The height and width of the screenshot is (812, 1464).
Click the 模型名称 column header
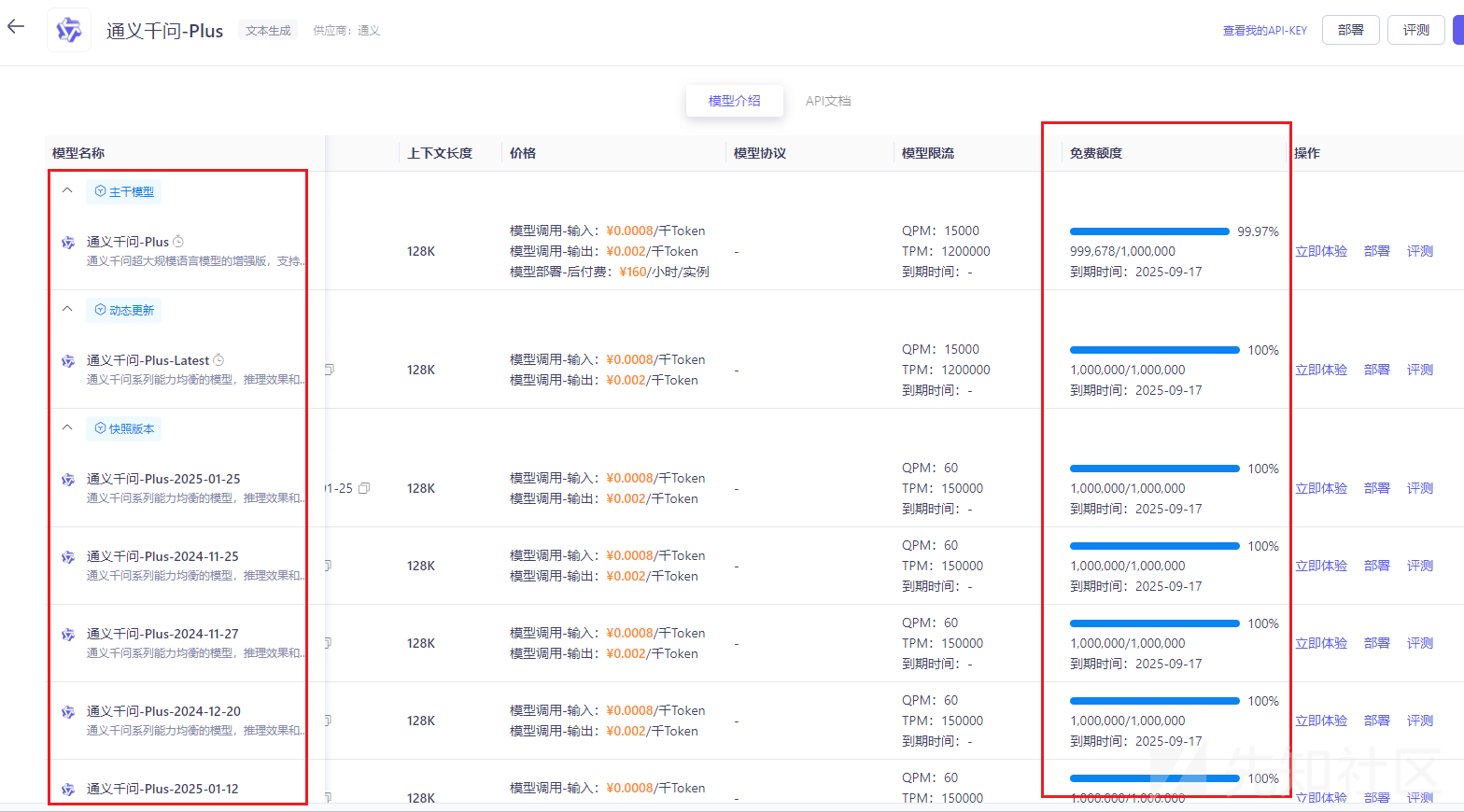coord(78,153)
